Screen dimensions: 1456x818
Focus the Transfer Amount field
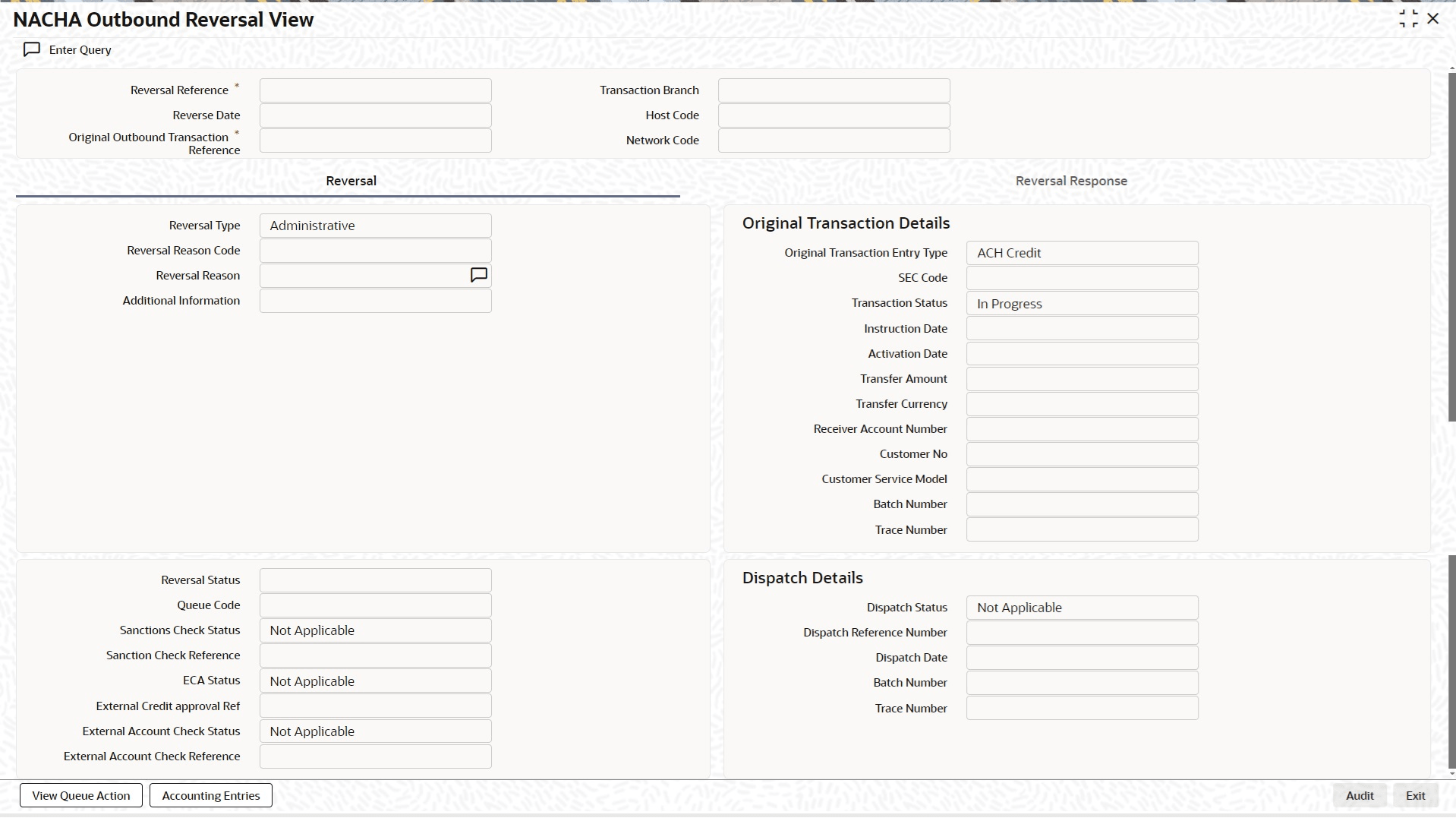(x=1083, y=379)
